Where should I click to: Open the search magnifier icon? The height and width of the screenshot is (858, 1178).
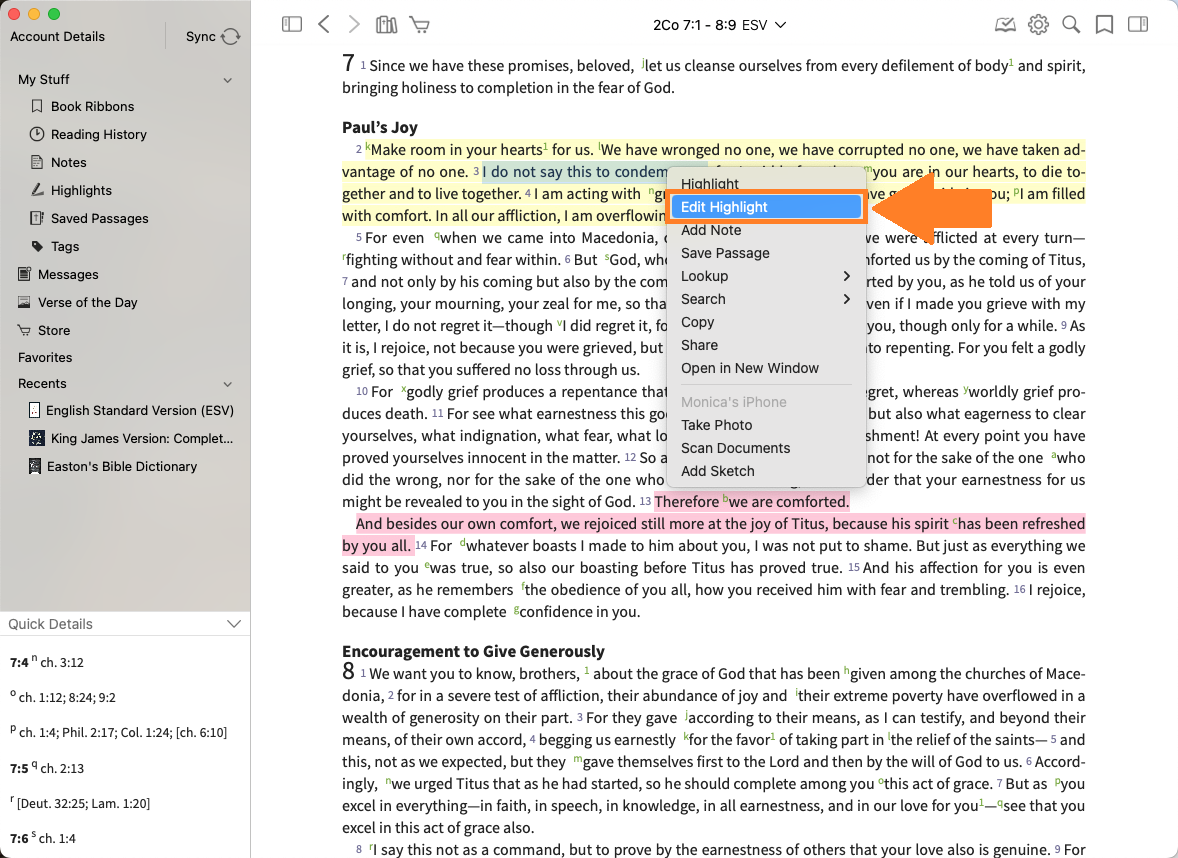click(1071, 25)
